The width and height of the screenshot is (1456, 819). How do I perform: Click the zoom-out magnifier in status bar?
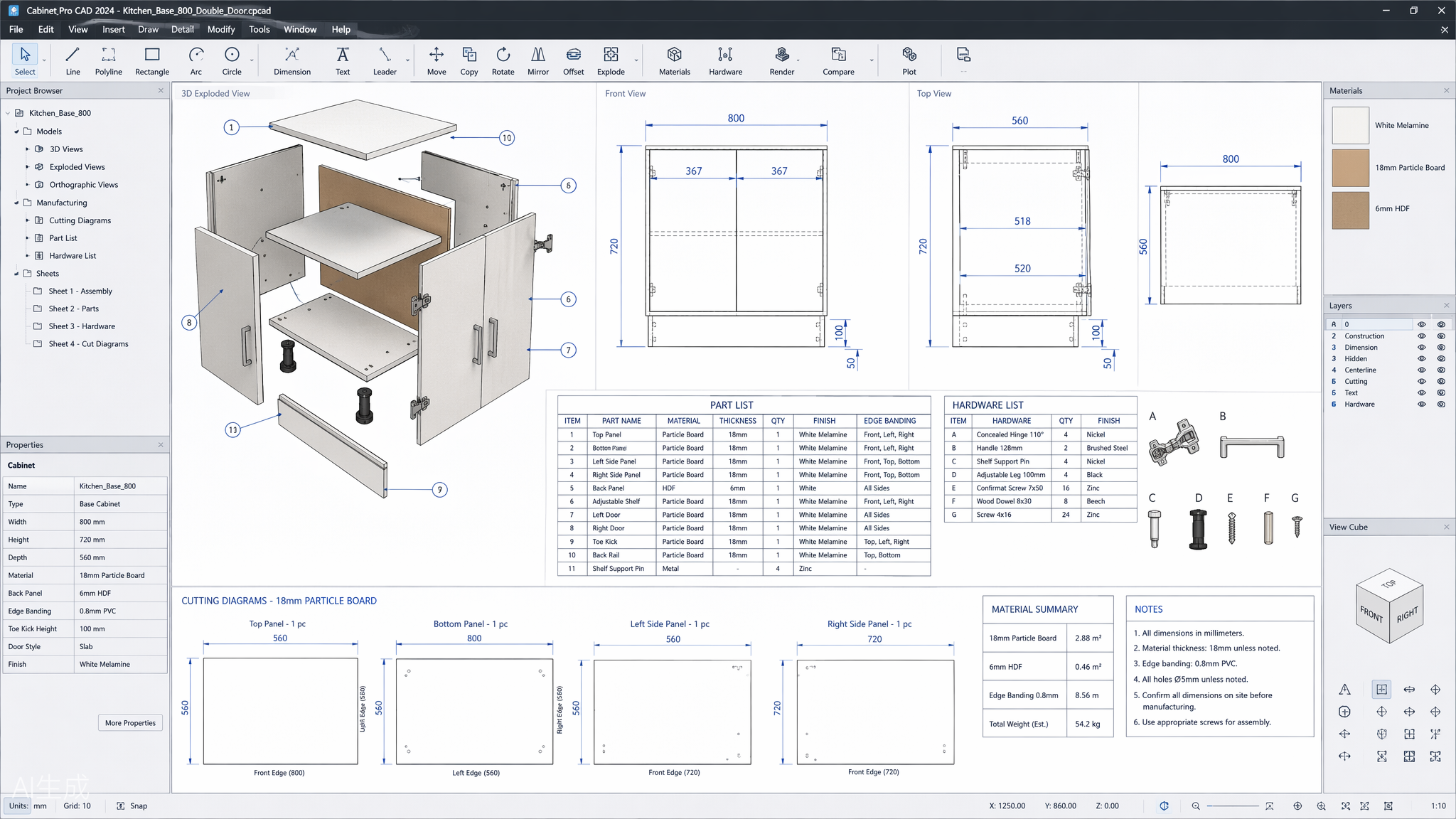1196,805
